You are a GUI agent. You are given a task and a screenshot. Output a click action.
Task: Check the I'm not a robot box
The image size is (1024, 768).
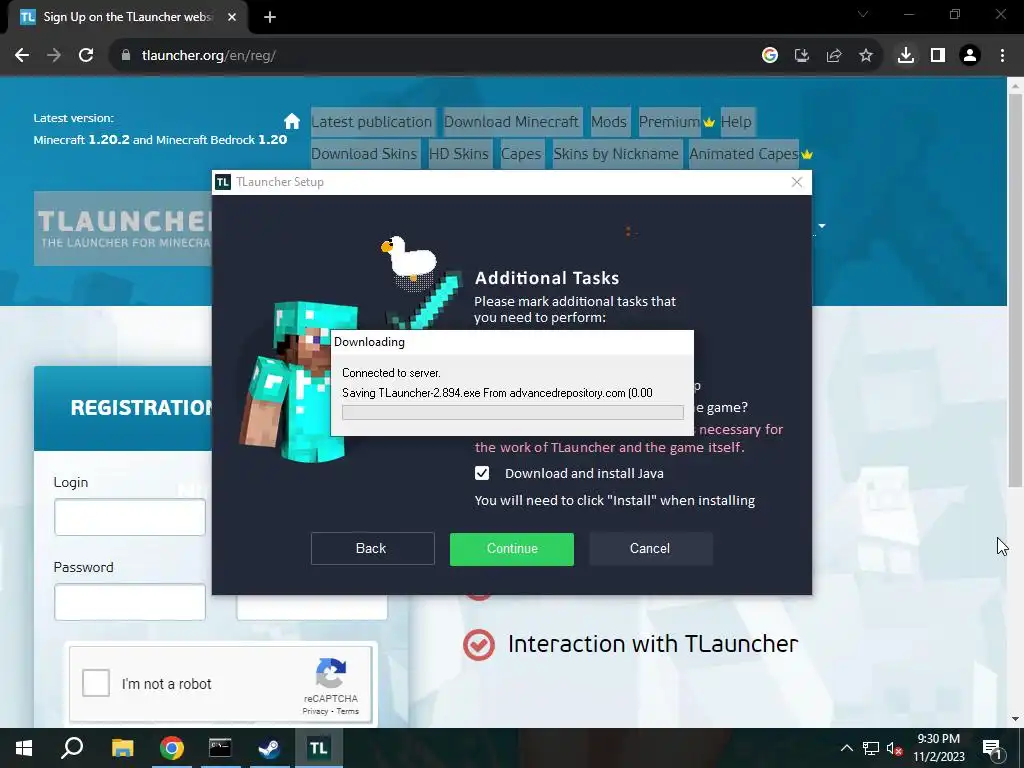coord(96,683)
